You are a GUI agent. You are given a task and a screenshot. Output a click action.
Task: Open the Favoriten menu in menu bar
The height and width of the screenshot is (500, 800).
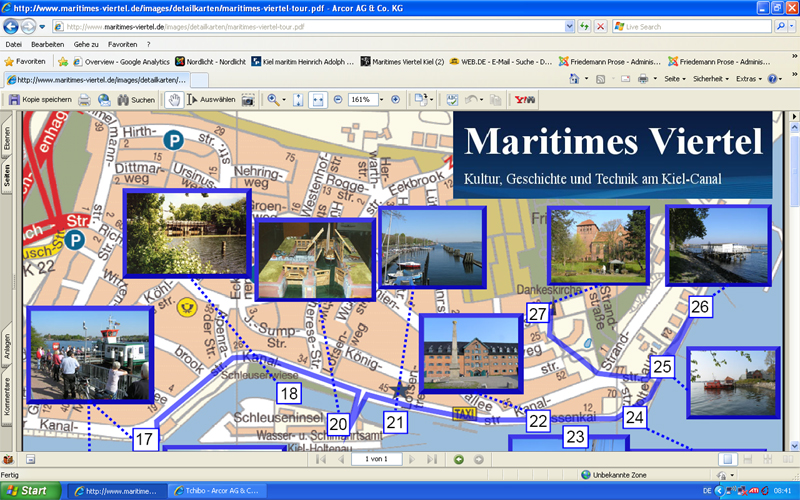pos(122,44)
